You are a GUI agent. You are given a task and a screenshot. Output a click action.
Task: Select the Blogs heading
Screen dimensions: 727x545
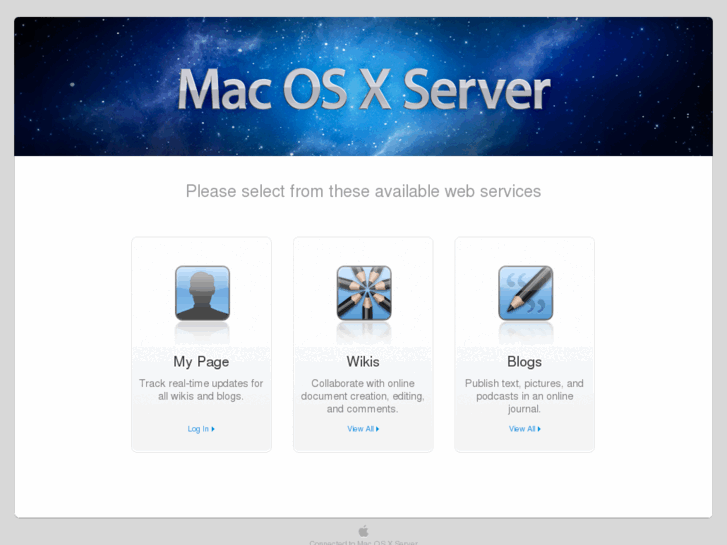pyautogui.click(x=524, y=362)
